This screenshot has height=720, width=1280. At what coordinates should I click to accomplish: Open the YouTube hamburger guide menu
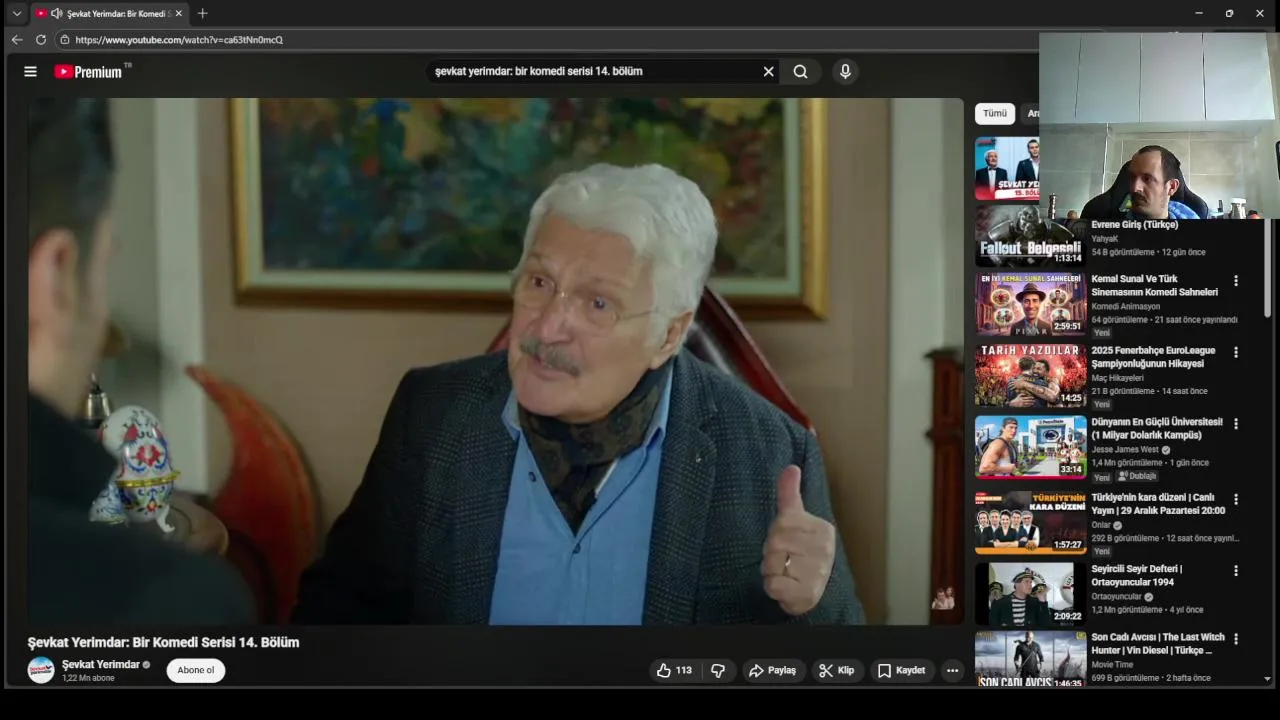click(30, 71)
